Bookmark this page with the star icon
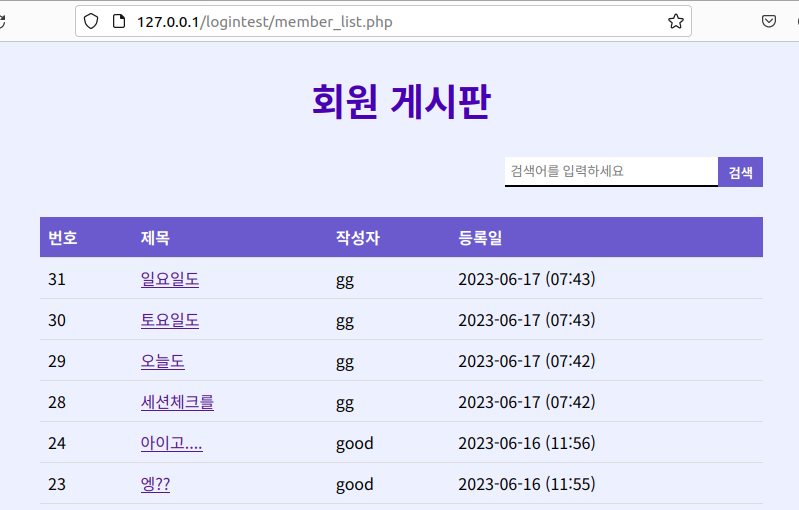Image resolution: width=799 pixels, height=510 pixels. tap(676, 21)
